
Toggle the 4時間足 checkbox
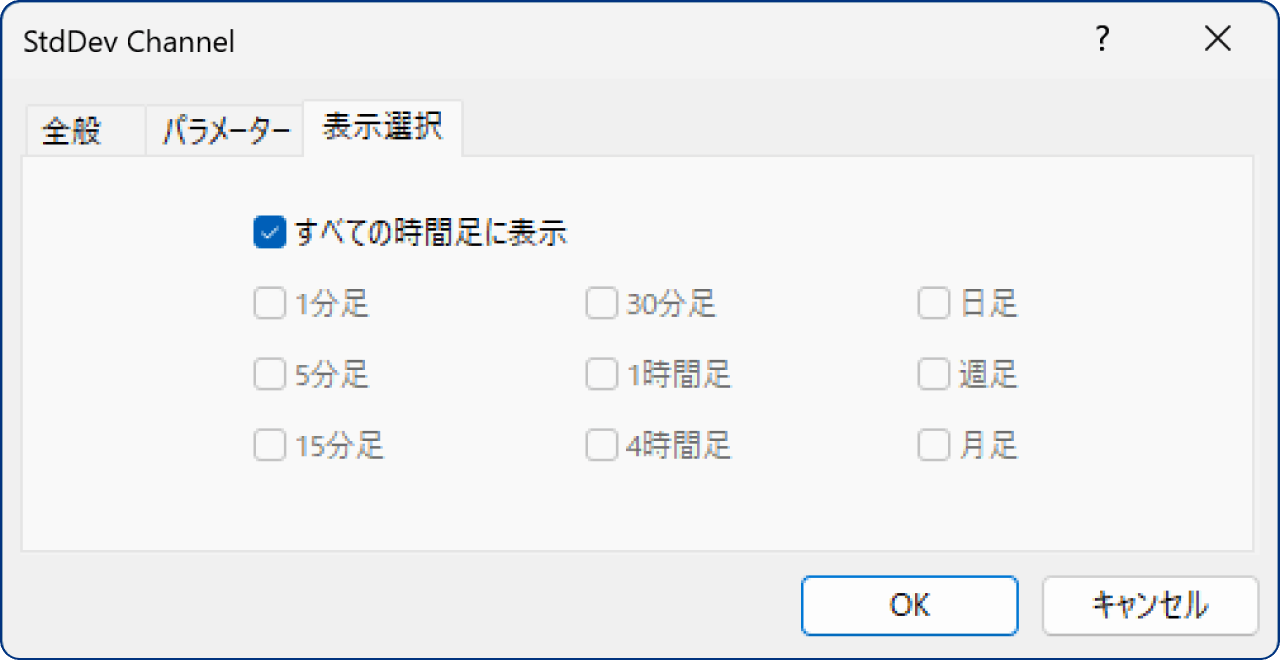(x=602, y=445)
